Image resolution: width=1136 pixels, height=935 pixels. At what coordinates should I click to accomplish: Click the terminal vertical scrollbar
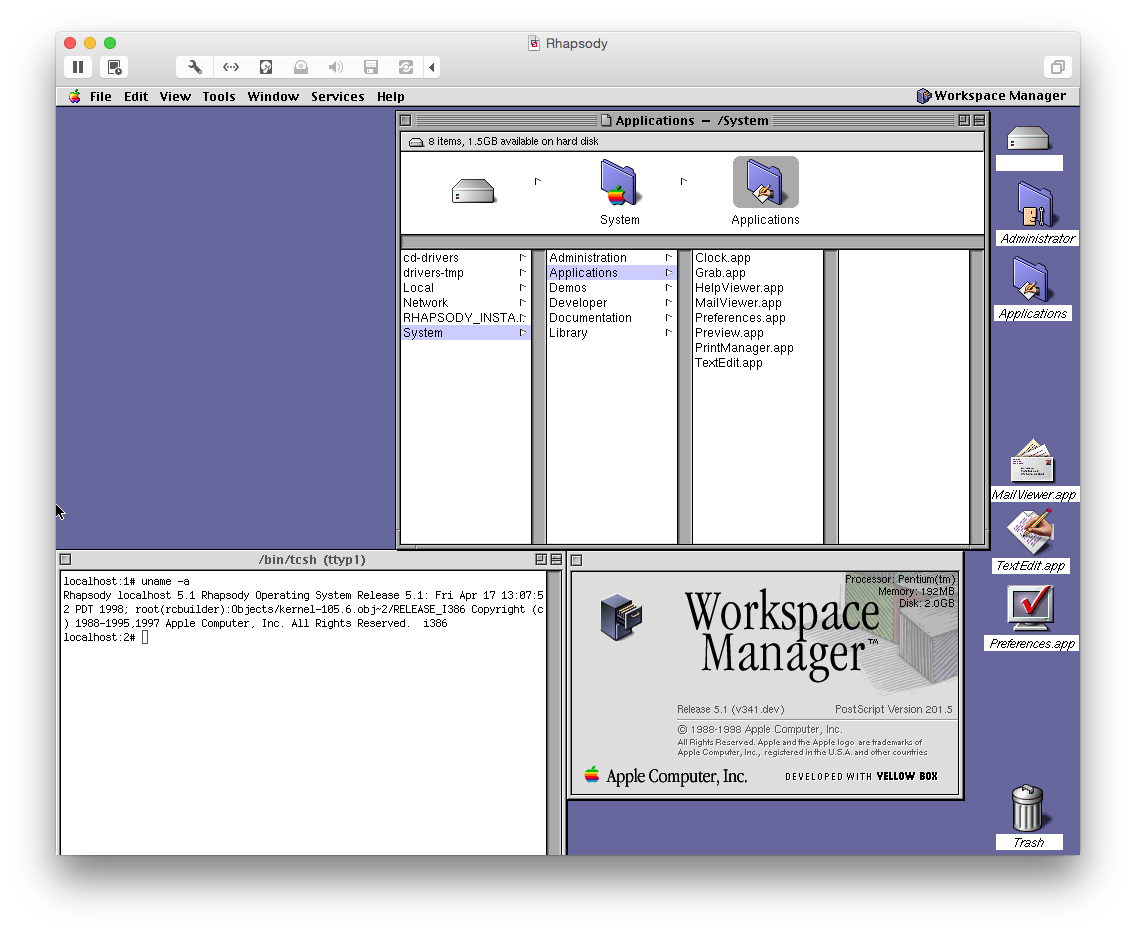555,713
